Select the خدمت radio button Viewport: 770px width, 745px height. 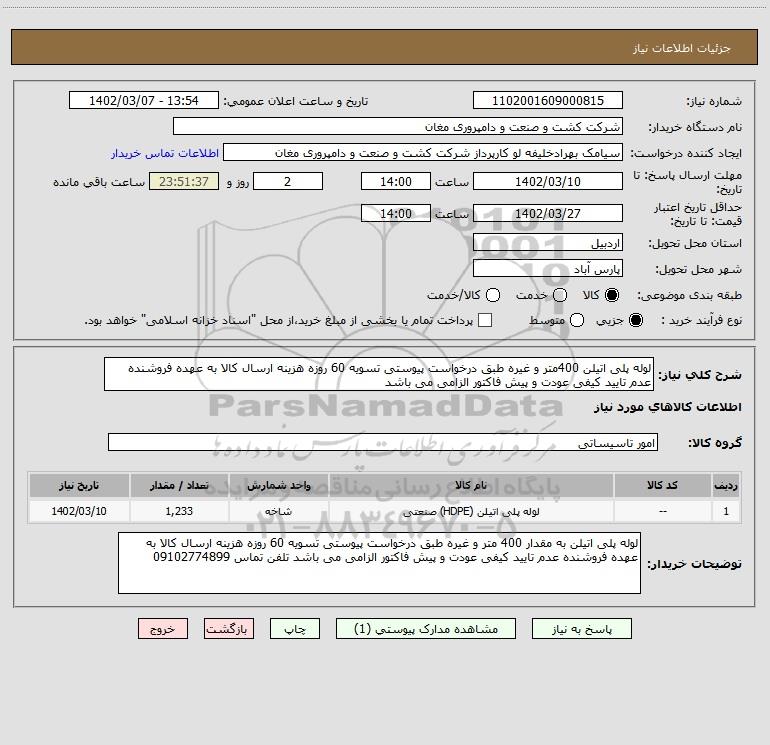tap(560, 295)
